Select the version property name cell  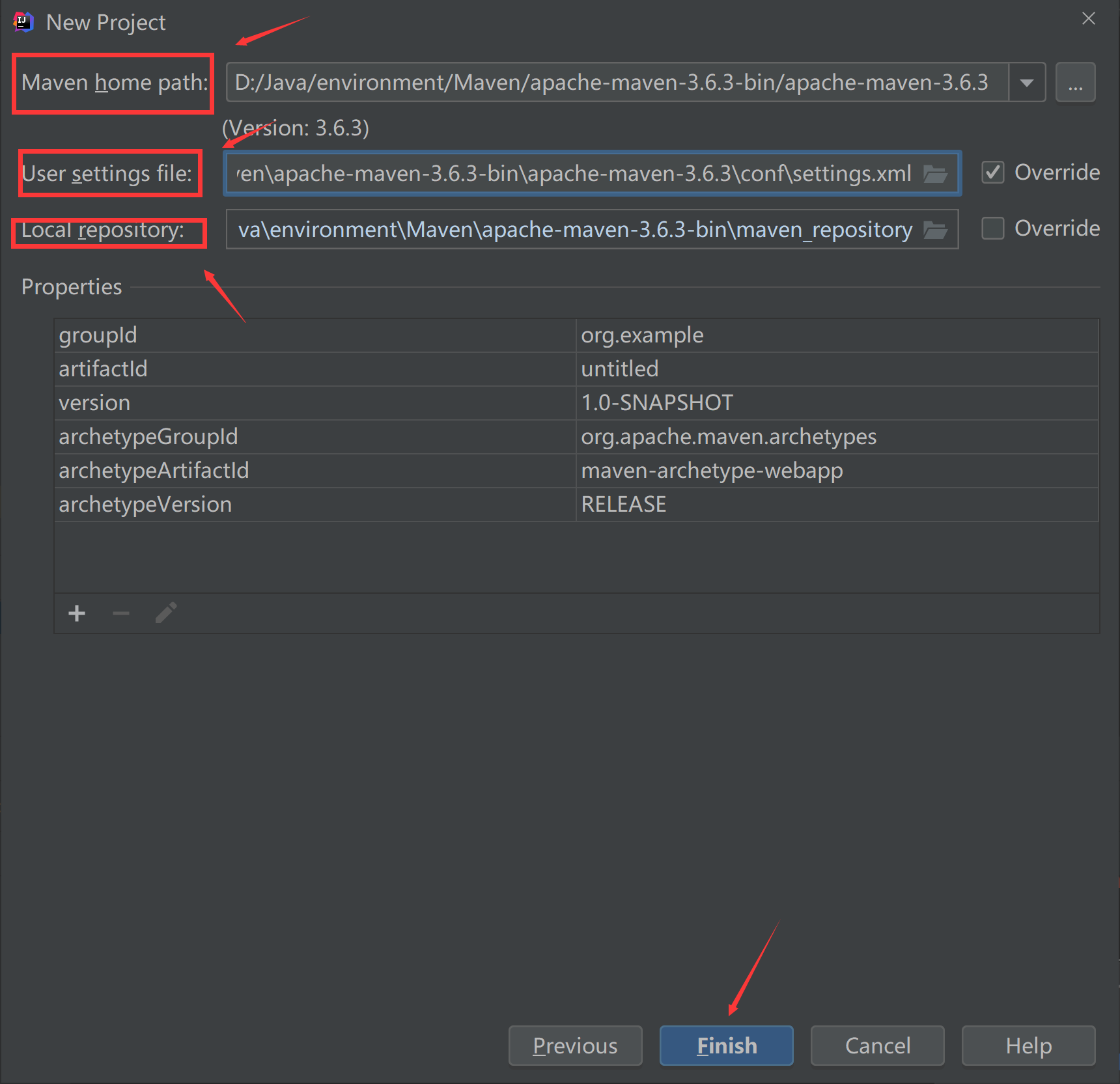pyautogui.click(x=315, y=403)
